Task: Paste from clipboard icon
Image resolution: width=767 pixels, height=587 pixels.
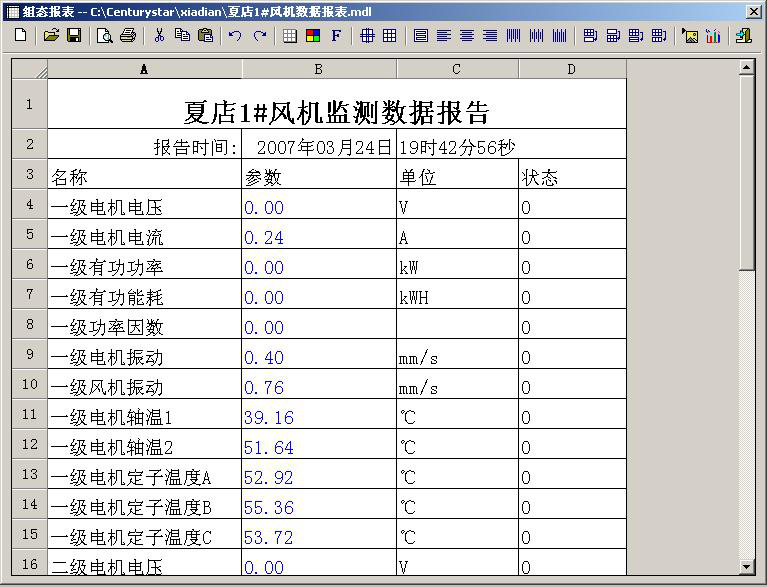Action: (x=205, y=36)
